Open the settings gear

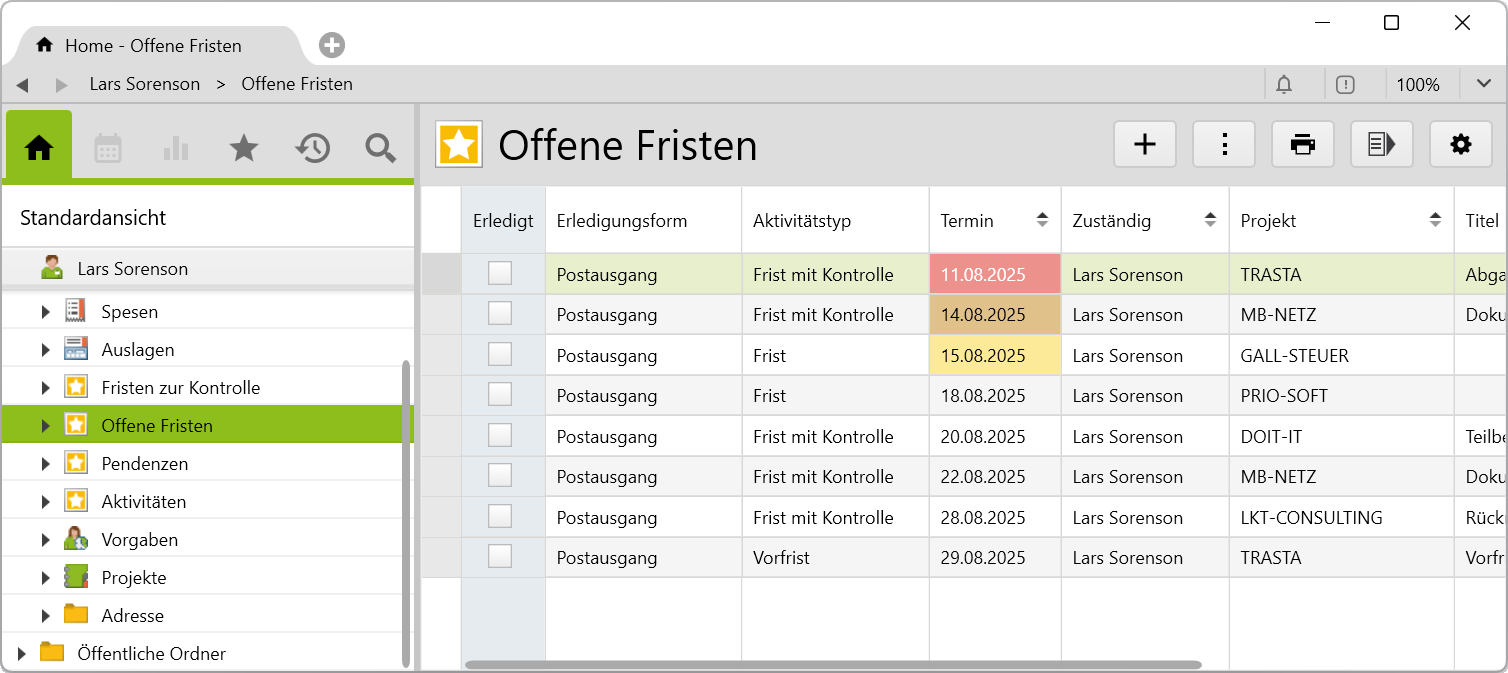(1461, 144)
